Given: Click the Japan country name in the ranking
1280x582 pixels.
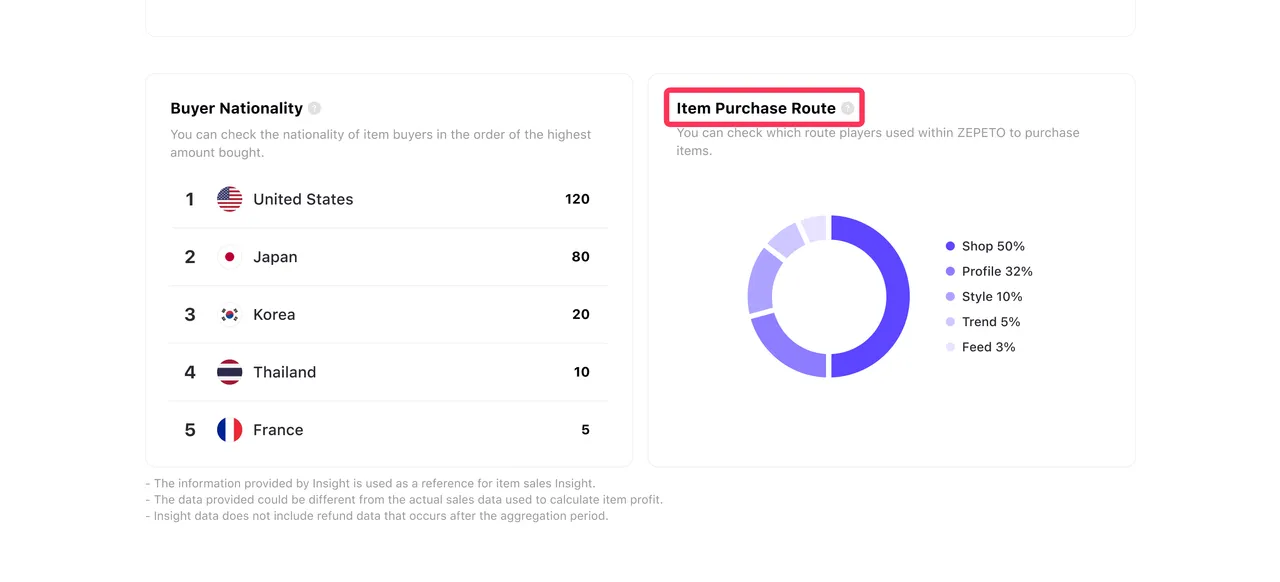Looking at the screenshot, I should [x=275, y=257].
